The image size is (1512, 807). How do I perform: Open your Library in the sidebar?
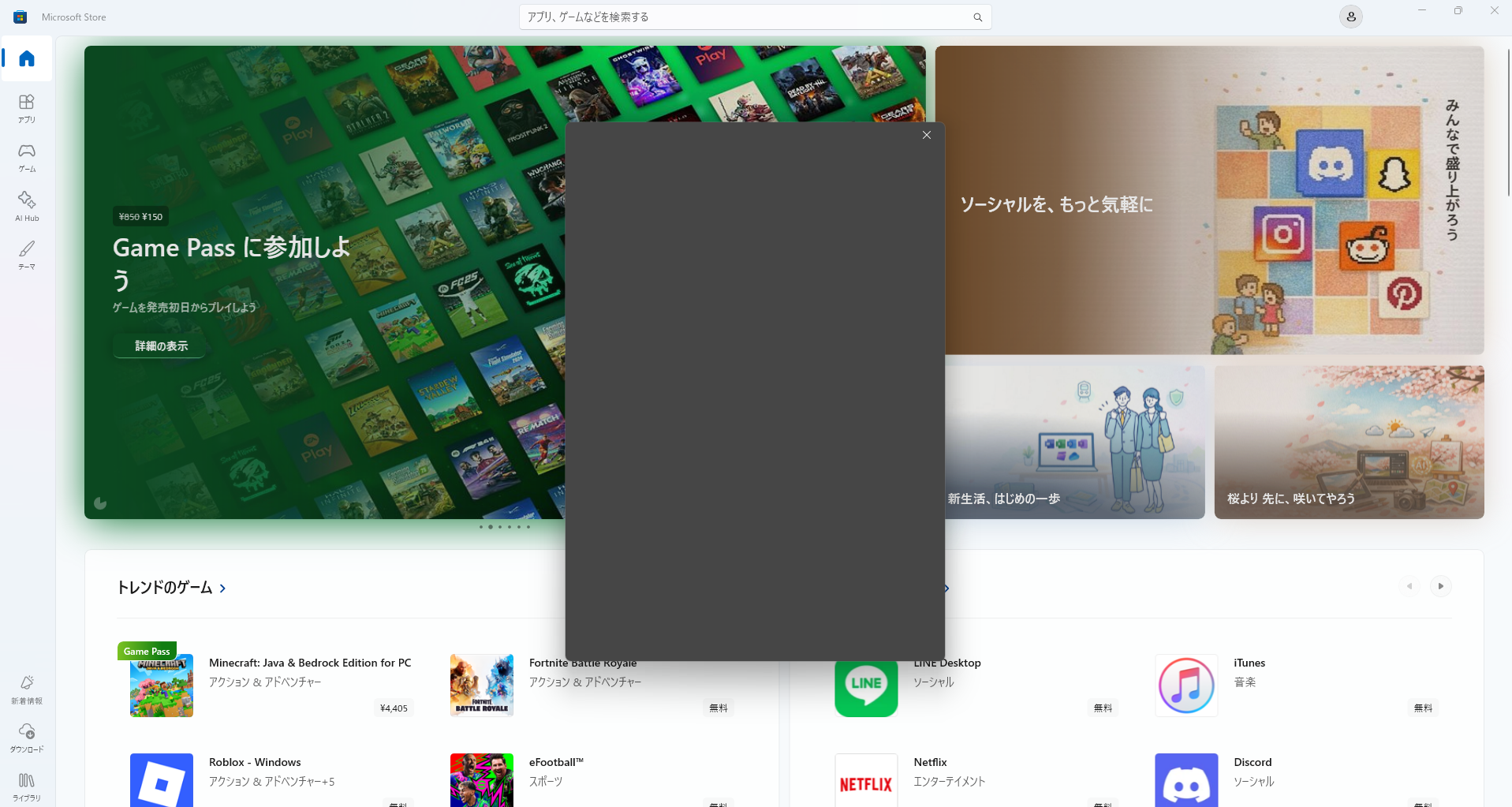pos(26,786)
